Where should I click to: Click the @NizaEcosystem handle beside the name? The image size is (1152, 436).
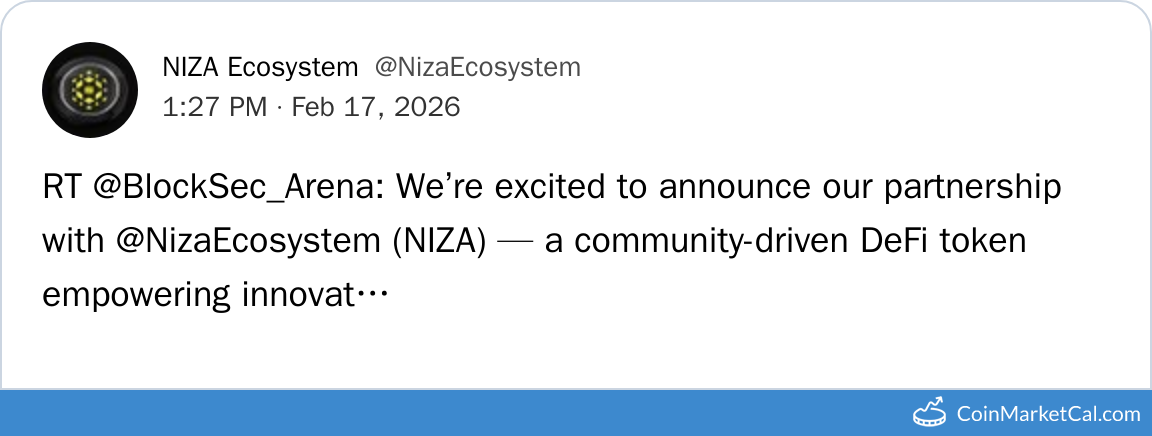(477, 68)
